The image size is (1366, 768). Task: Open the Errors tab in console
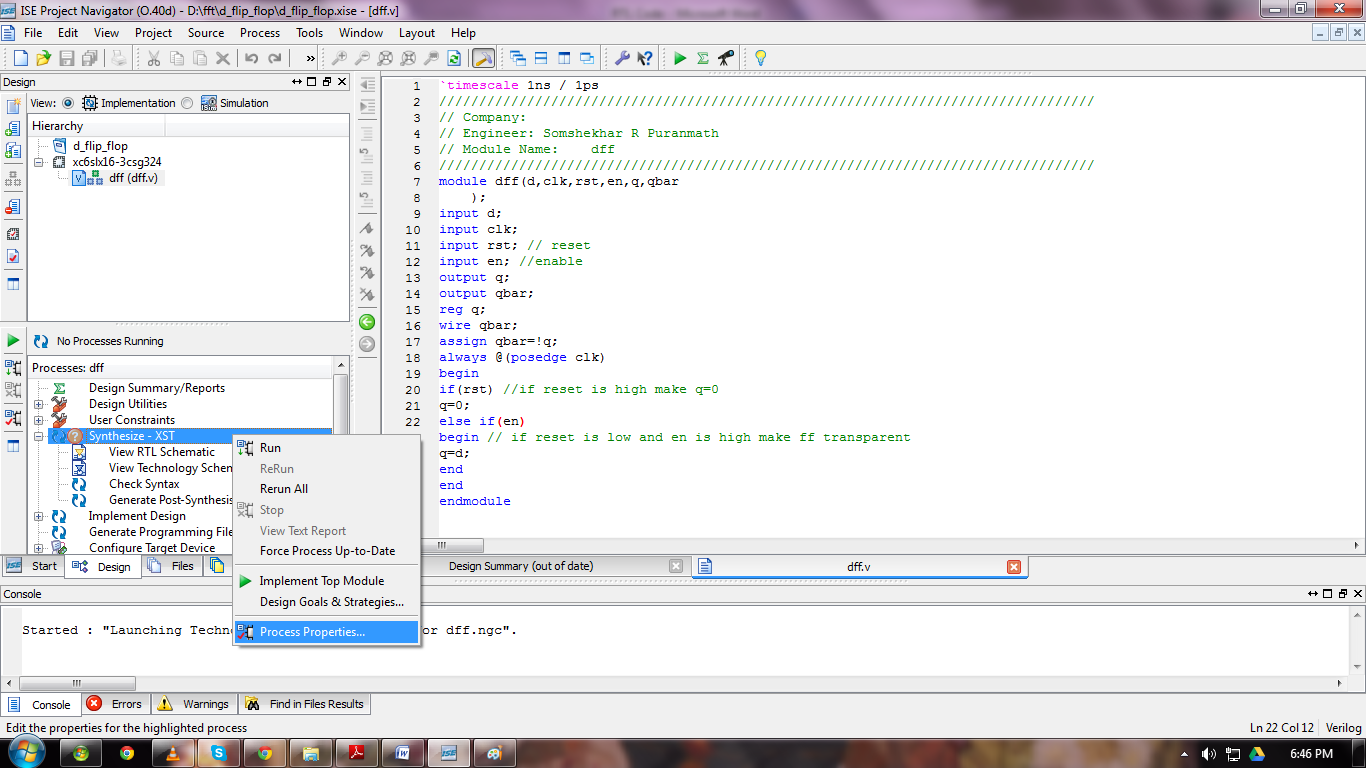(115, 704)
